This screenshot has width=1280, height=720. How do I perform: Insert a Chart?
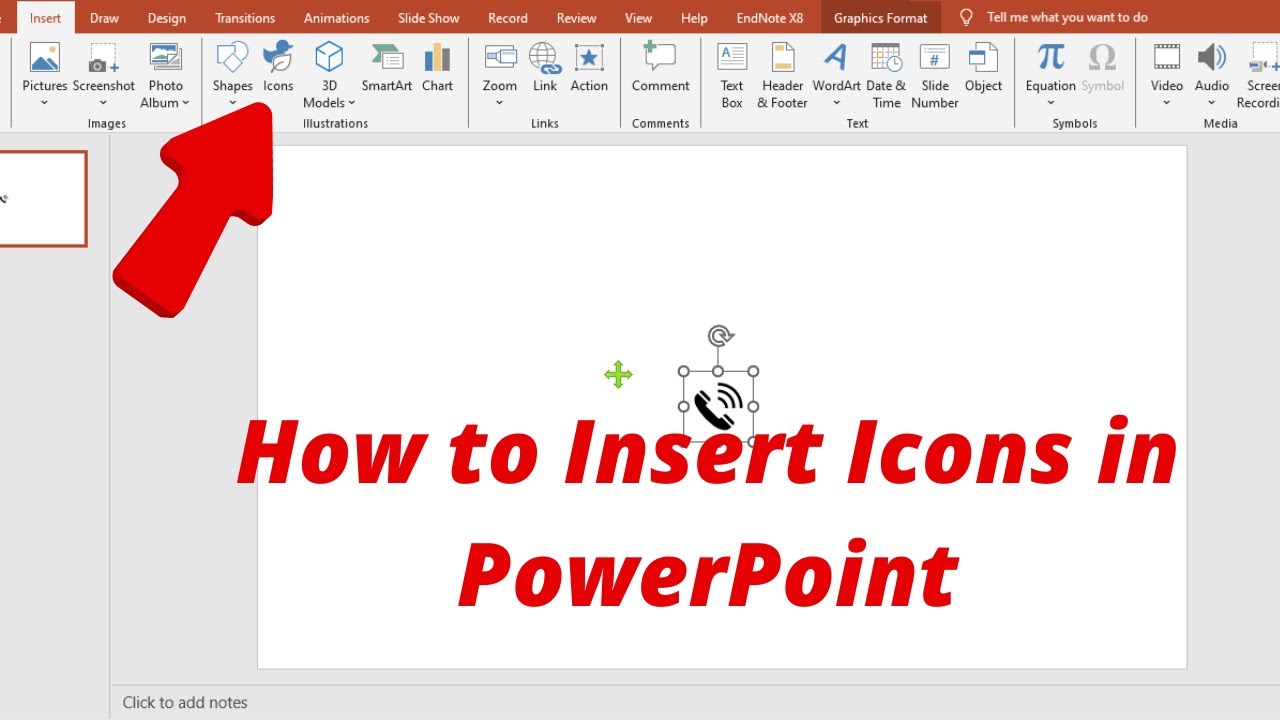pos(437,68)
